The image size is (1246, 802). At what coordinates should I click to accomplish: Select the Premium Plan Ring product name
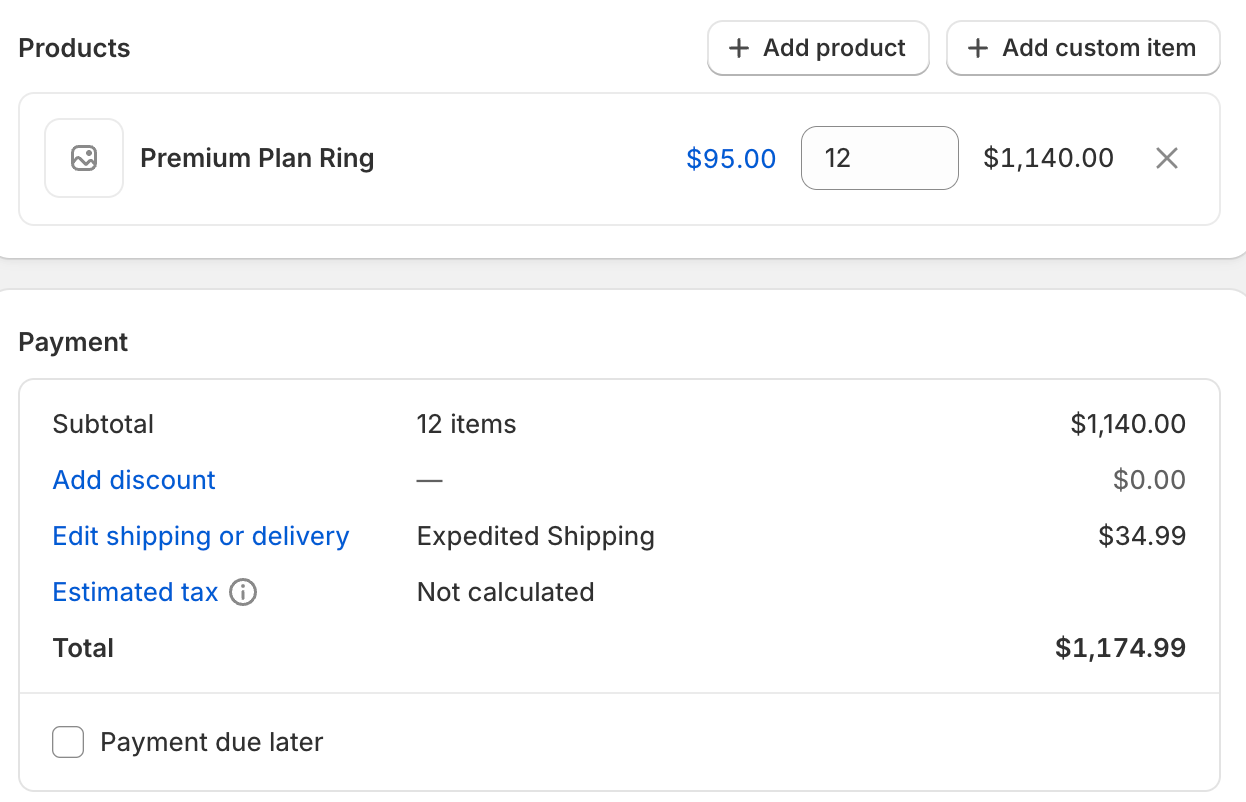coord(257,158)
